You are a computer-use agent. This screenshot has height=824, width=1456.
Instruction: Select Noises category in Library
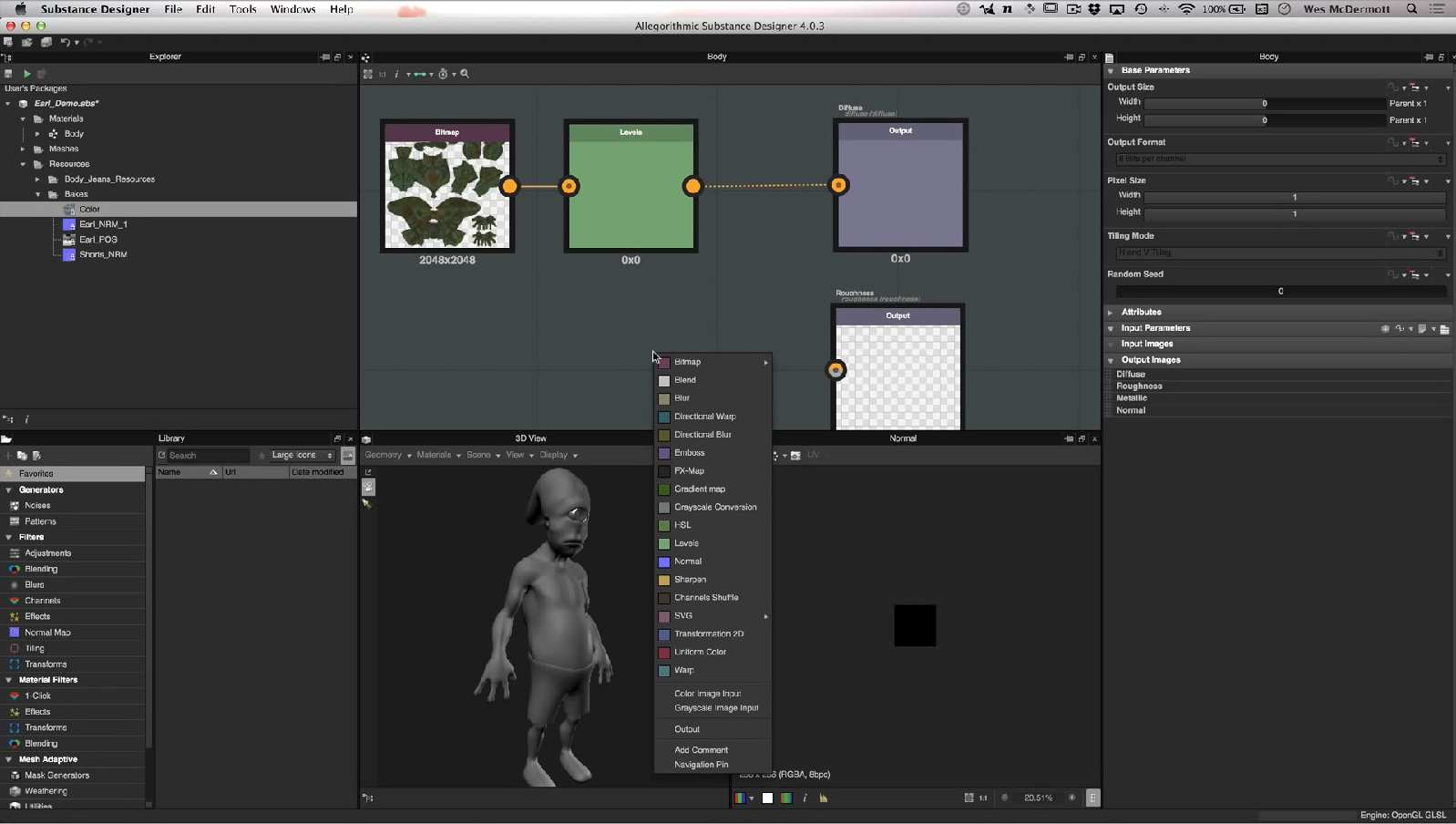point(37,505)
